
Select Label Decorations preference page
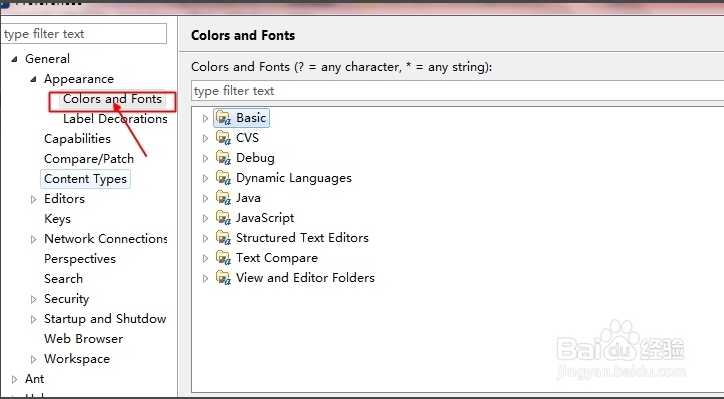[x=115, y=119]
